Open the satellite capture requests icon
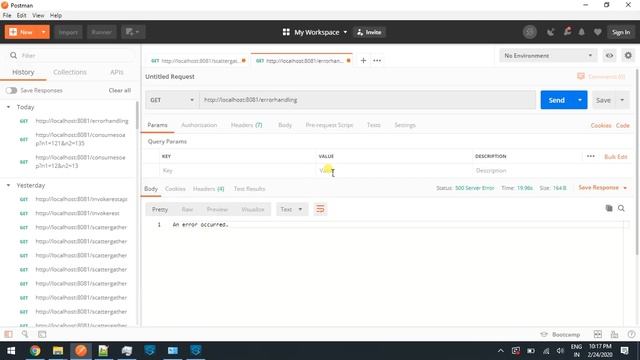Image resolution: width=640 pixels, height=360 pixels. pos(551,32)
